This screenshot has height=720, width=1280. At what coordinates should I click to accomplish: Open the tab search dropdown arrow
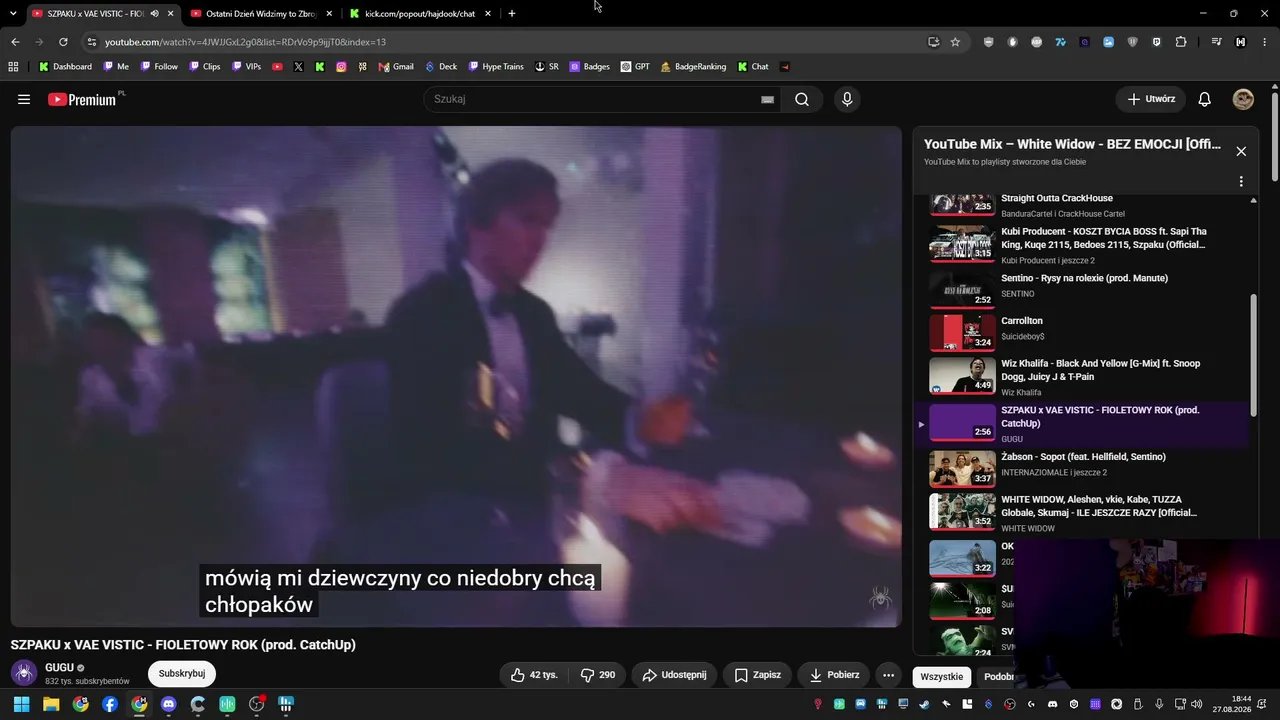click(x=13, y=14)
